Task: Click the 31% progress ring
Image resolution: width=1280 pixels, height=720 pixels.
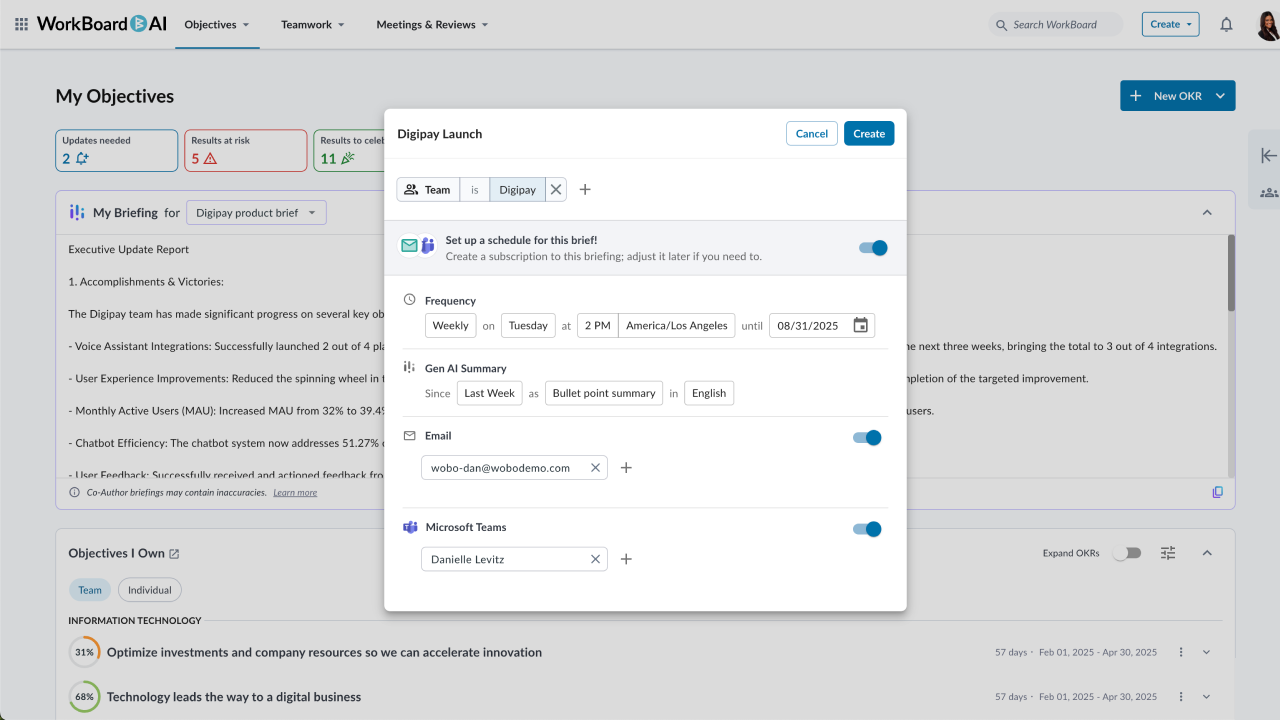Action: pyautogui.click(x=84, y=652)
